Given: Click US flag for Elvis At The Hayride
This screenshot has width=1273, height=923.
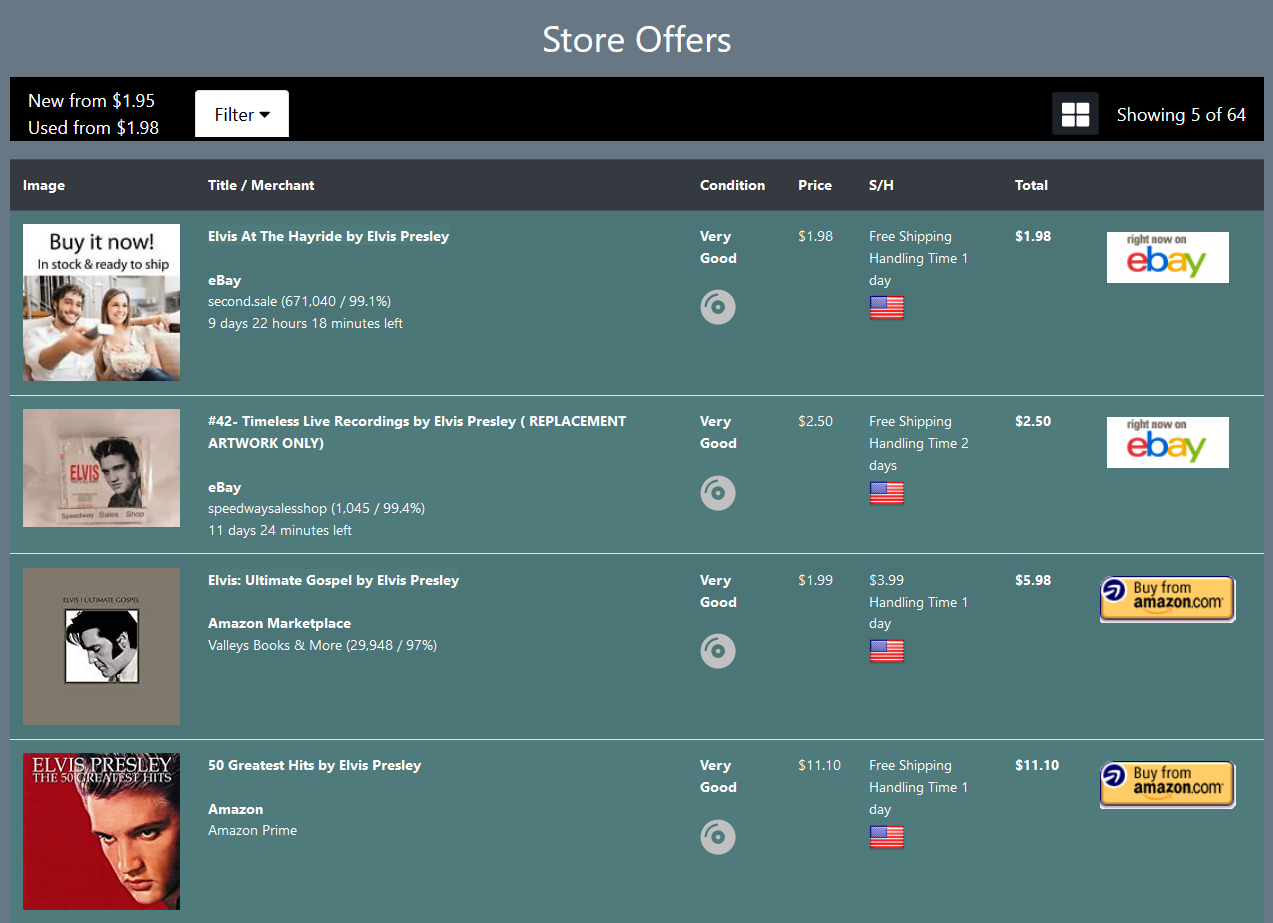Looking at the screenshot, I should coord(886,307).
